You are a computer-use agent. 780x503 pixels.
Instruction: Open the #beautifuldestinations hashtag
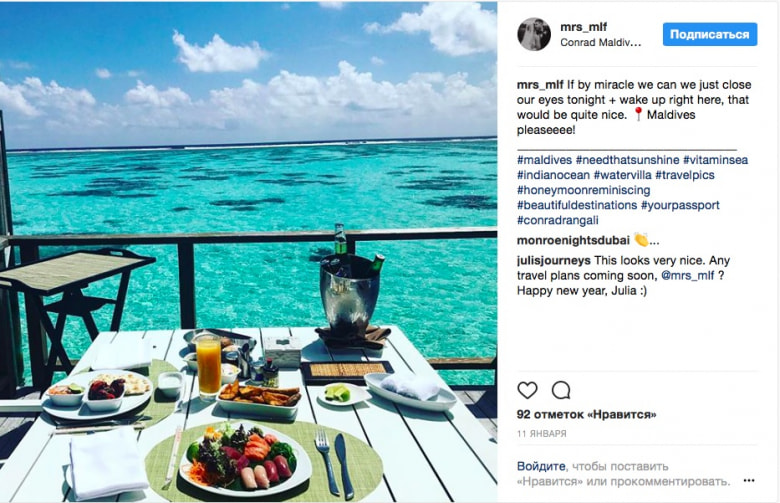pyautogui.click(x=577, y=205)
